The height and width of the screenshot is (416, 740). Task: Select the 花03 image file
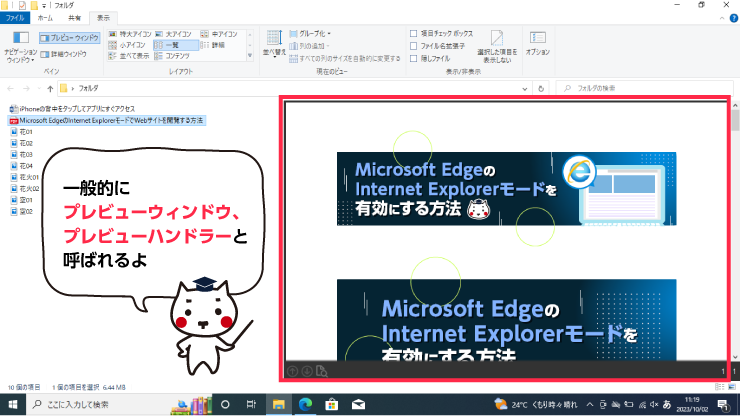(x=22, y=154)
